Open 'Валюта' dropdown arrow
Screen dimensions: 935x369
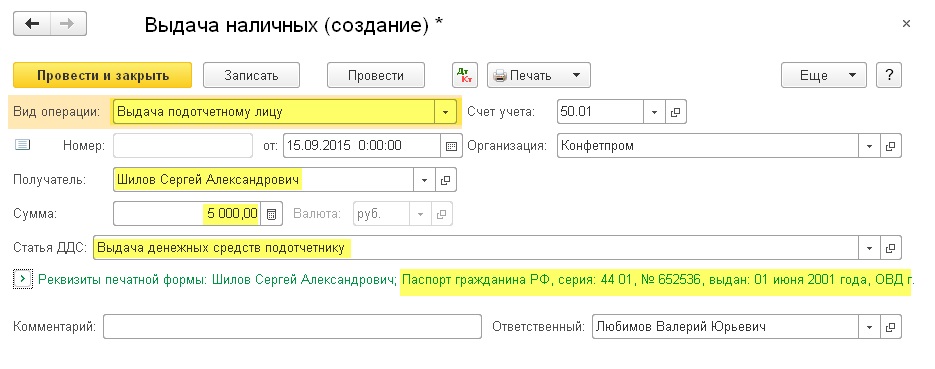(x=421, y=214)
